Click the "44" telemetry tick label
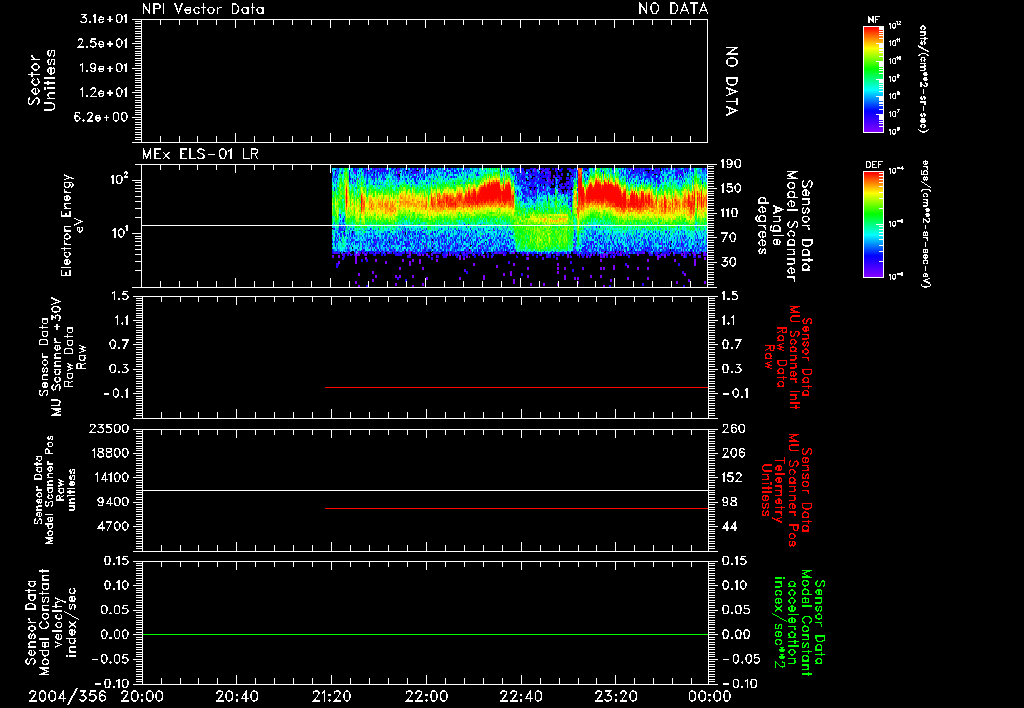This screenshot has height=708, width=1024. tap(729, 526)
